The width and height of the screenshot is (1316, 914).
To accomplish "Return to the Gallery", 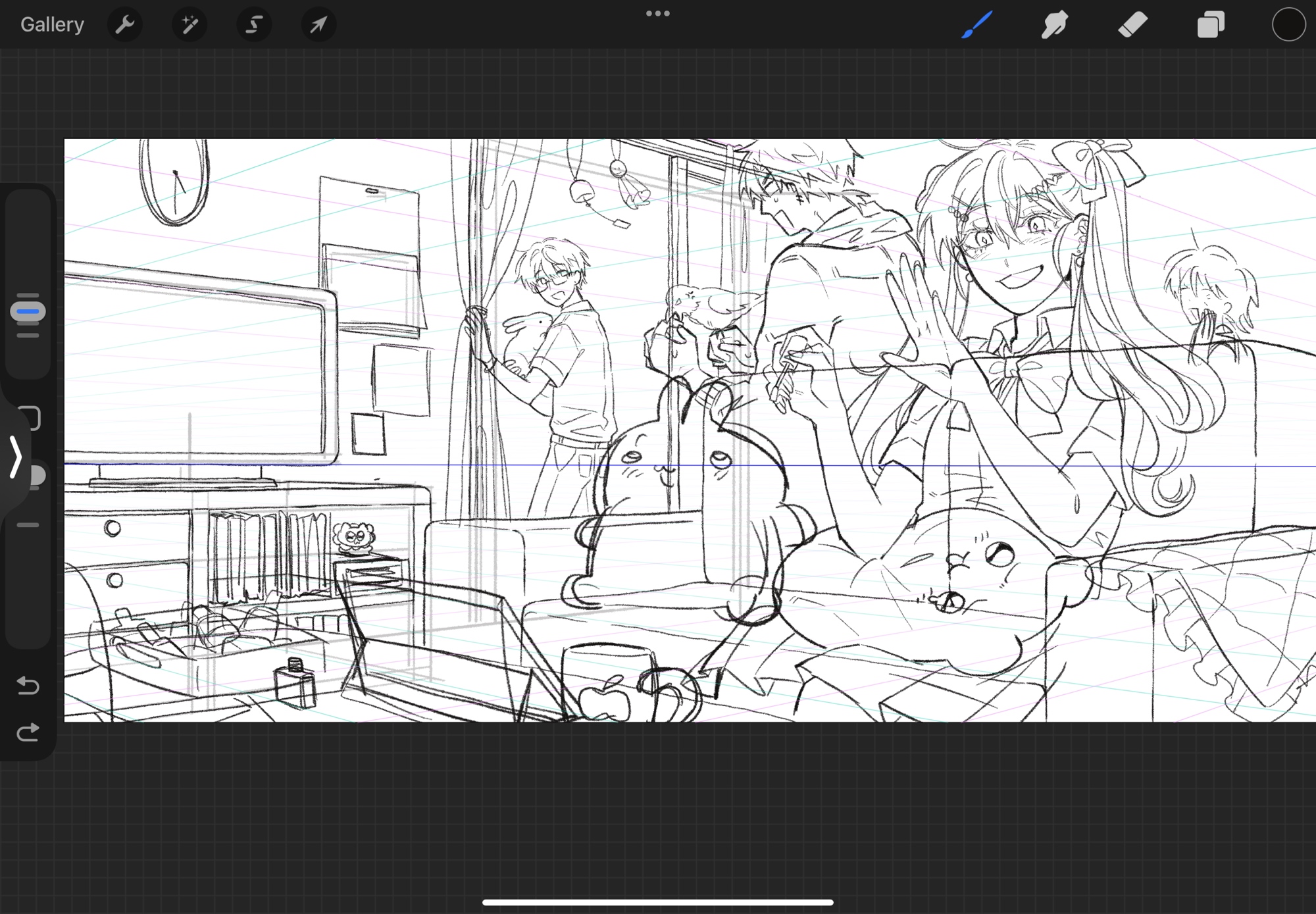I will [x=52, y=25].
